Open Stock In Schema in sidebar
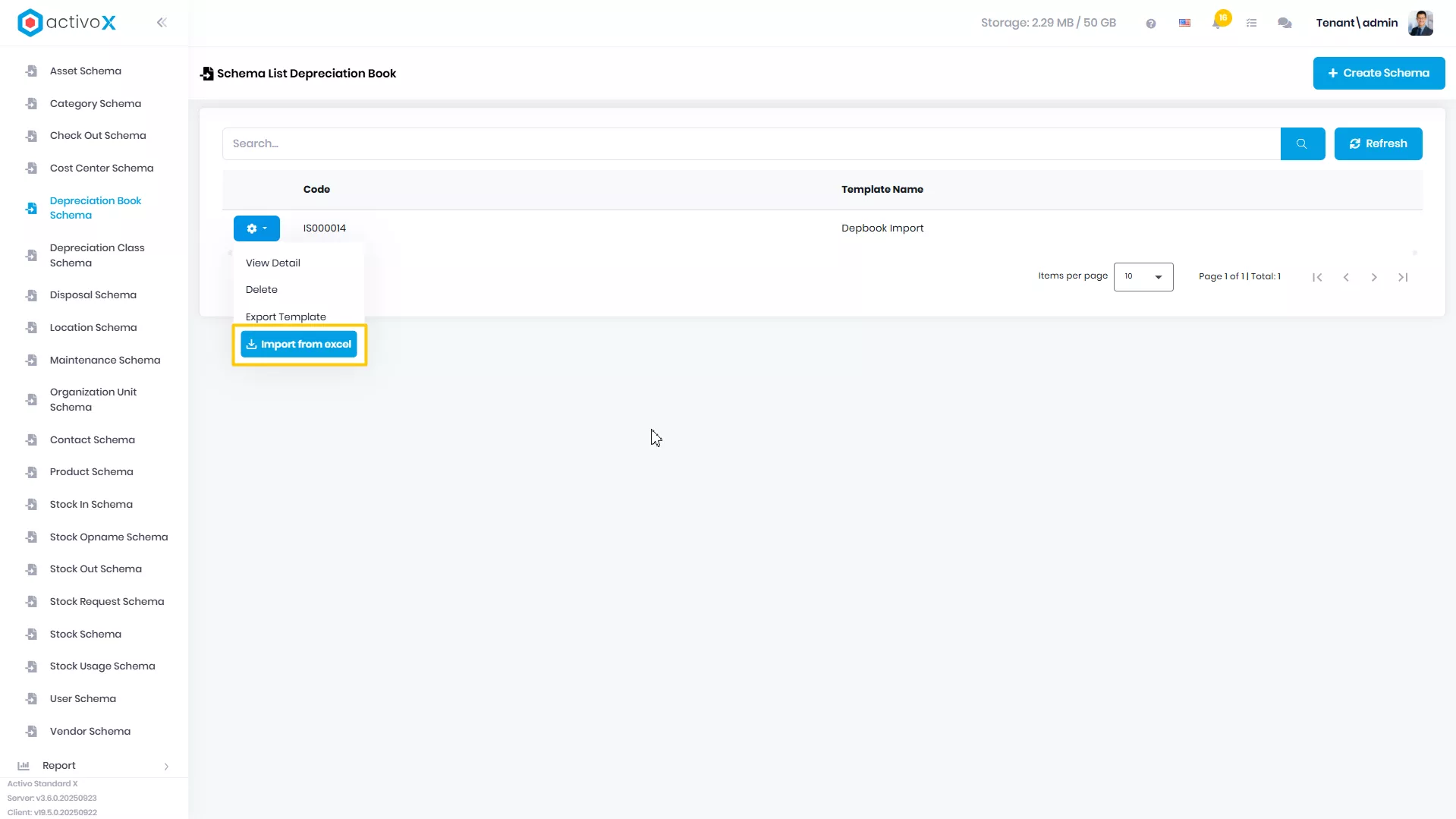 (91, 505)
